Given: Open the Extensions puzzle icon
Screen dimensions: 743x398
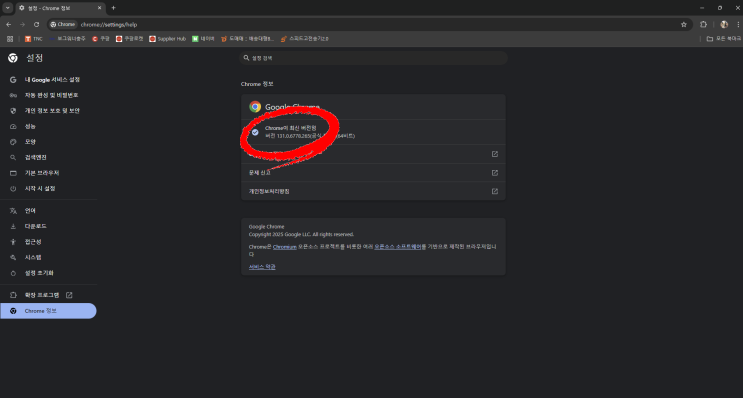Looking at the screenshot, I should click(703, 25).
